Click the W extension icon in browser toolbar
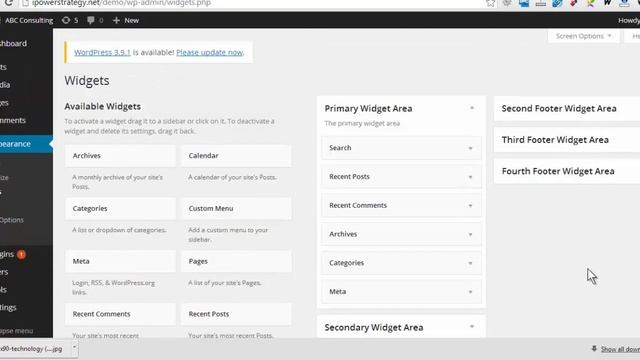The width and height of the screenshot is (640, 360). coord(607,3)
